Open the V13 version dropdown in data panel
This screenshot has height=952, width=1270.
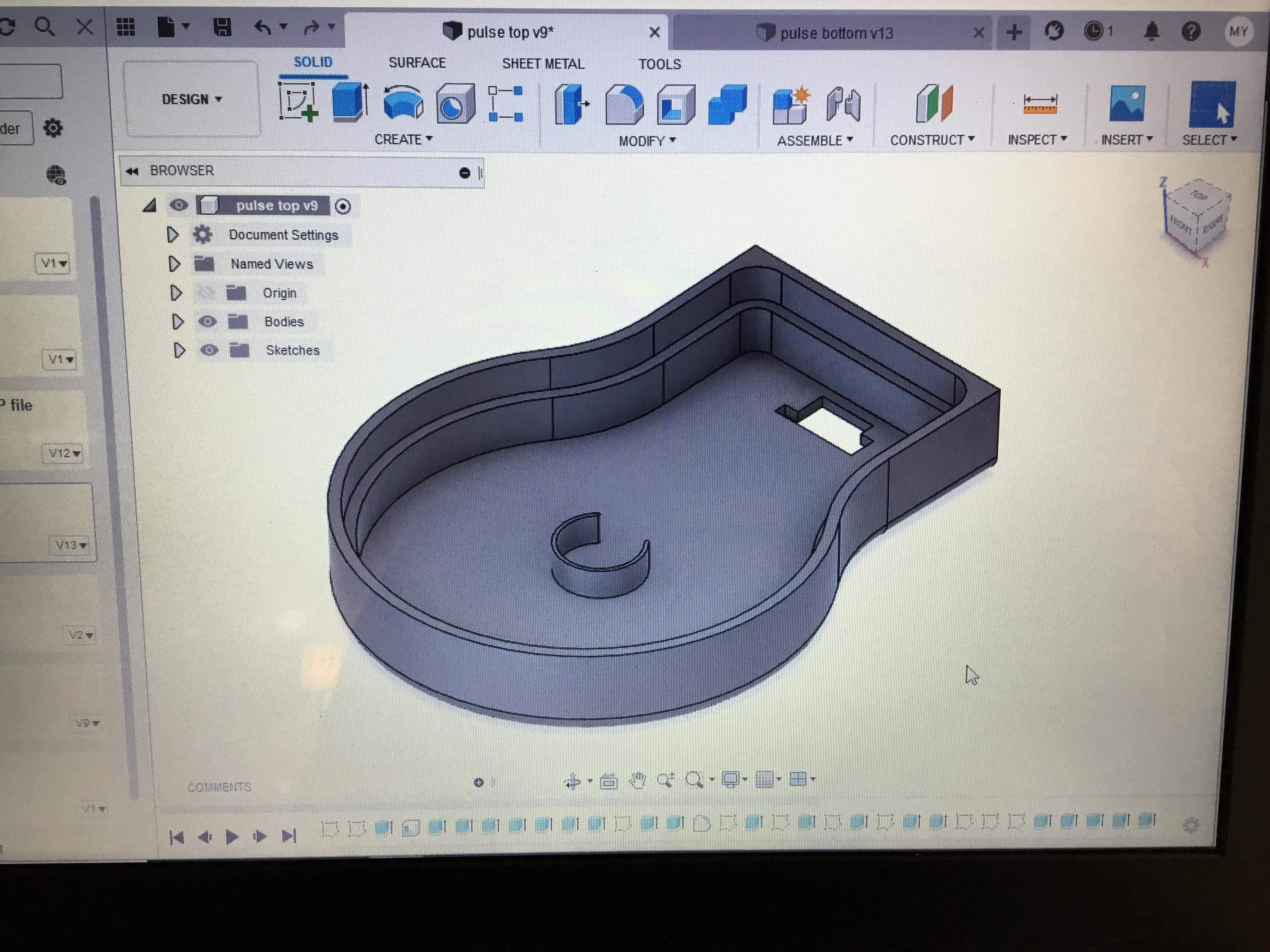tap(71, 545)
